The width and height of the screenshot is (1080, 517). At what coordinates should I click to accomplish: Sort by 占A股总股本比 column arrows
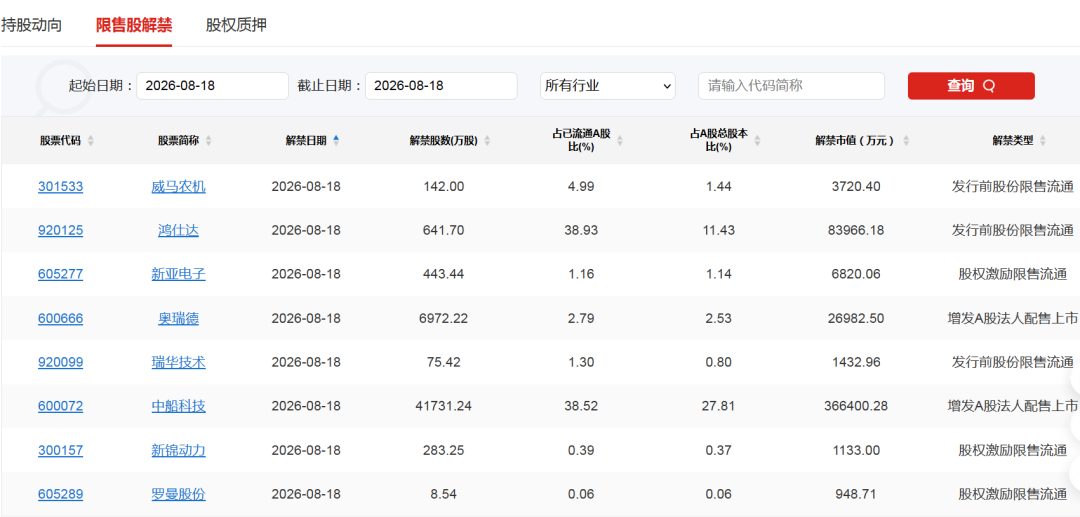758,140
